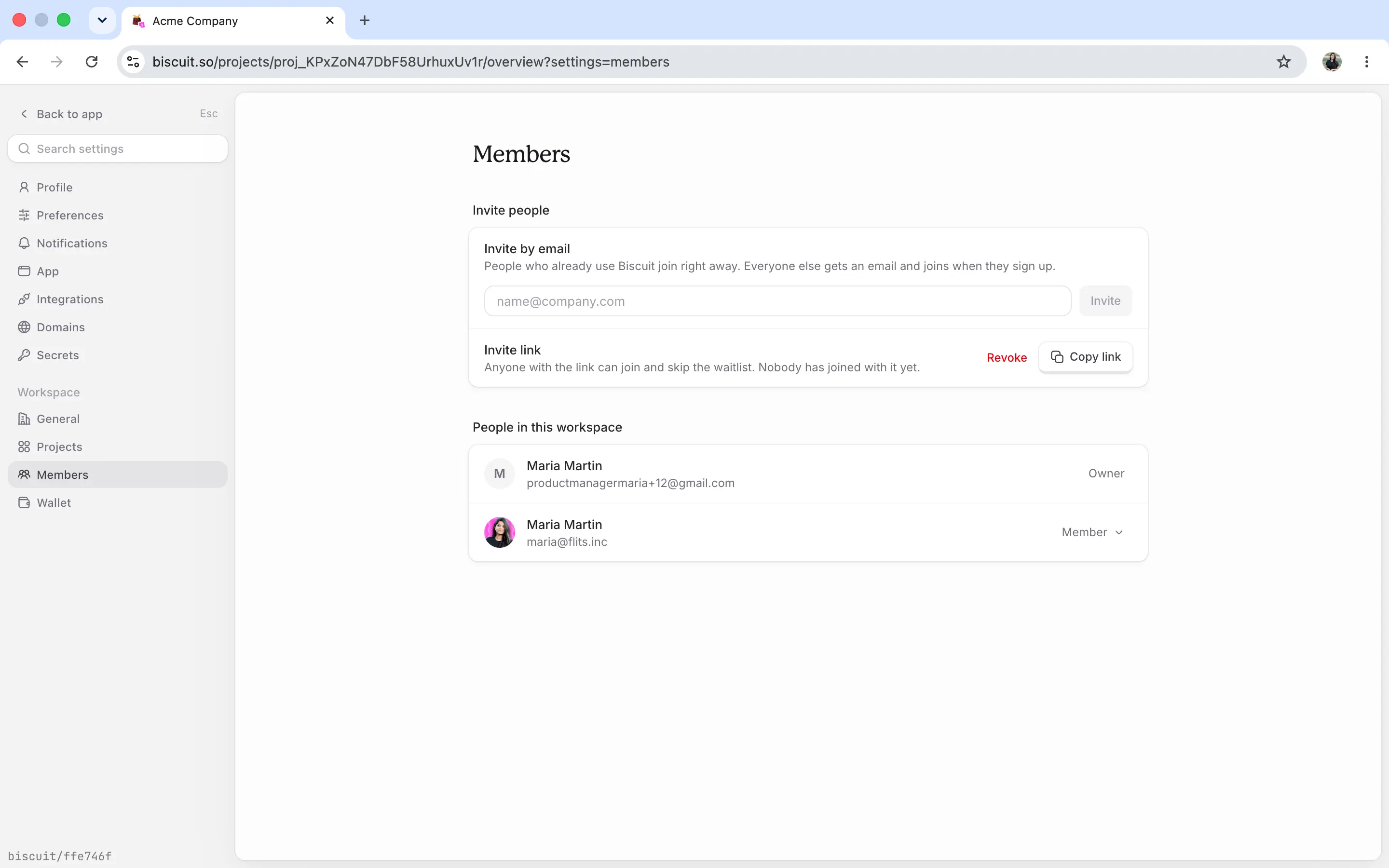Bookmark this page with the star
This screenshot has width=1389, height=868.
[1283, 62]
